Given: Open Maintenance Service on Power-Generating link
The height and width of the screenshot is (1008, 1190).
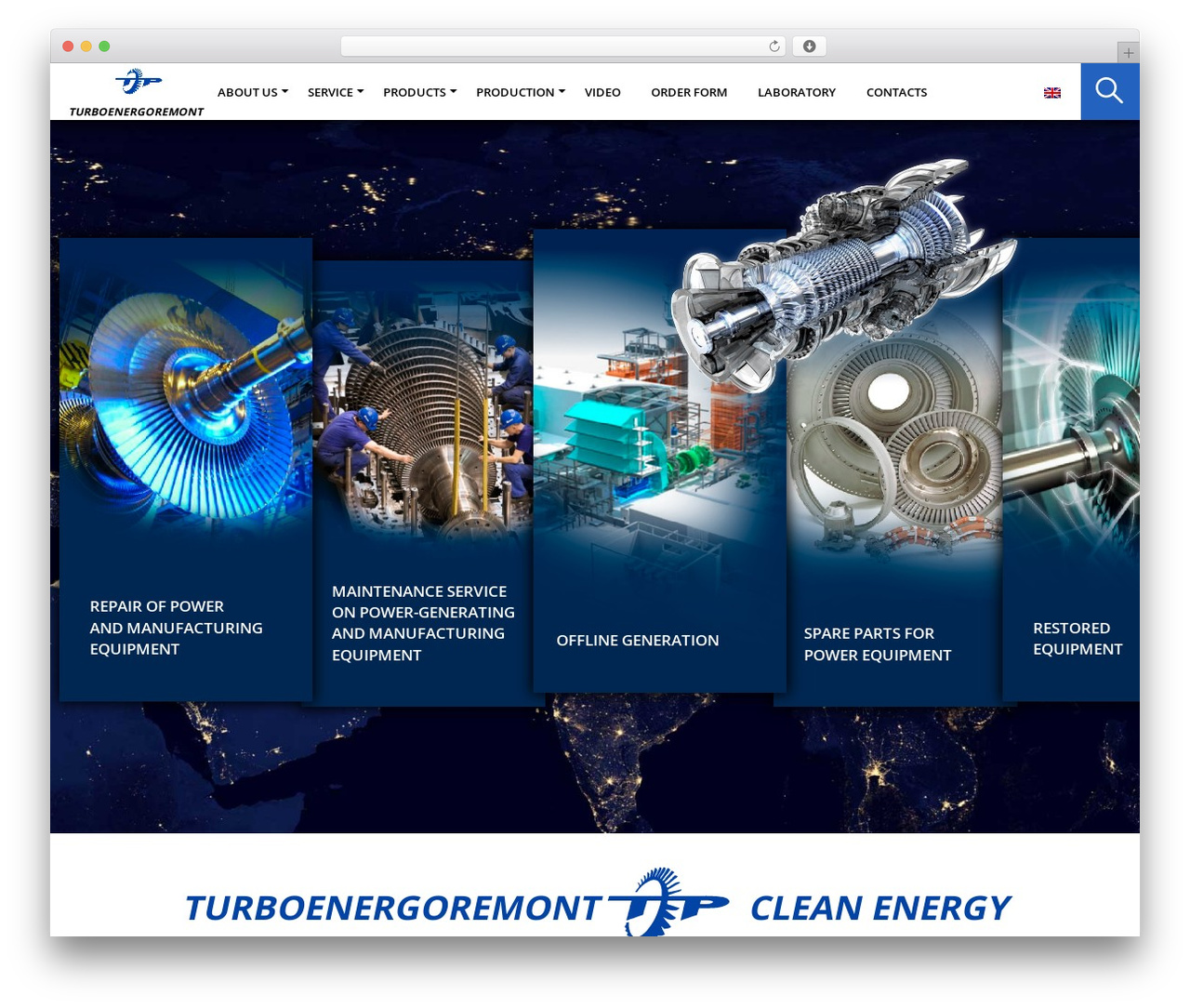Looking at the screenshot, I should click(x=423, y=623).
